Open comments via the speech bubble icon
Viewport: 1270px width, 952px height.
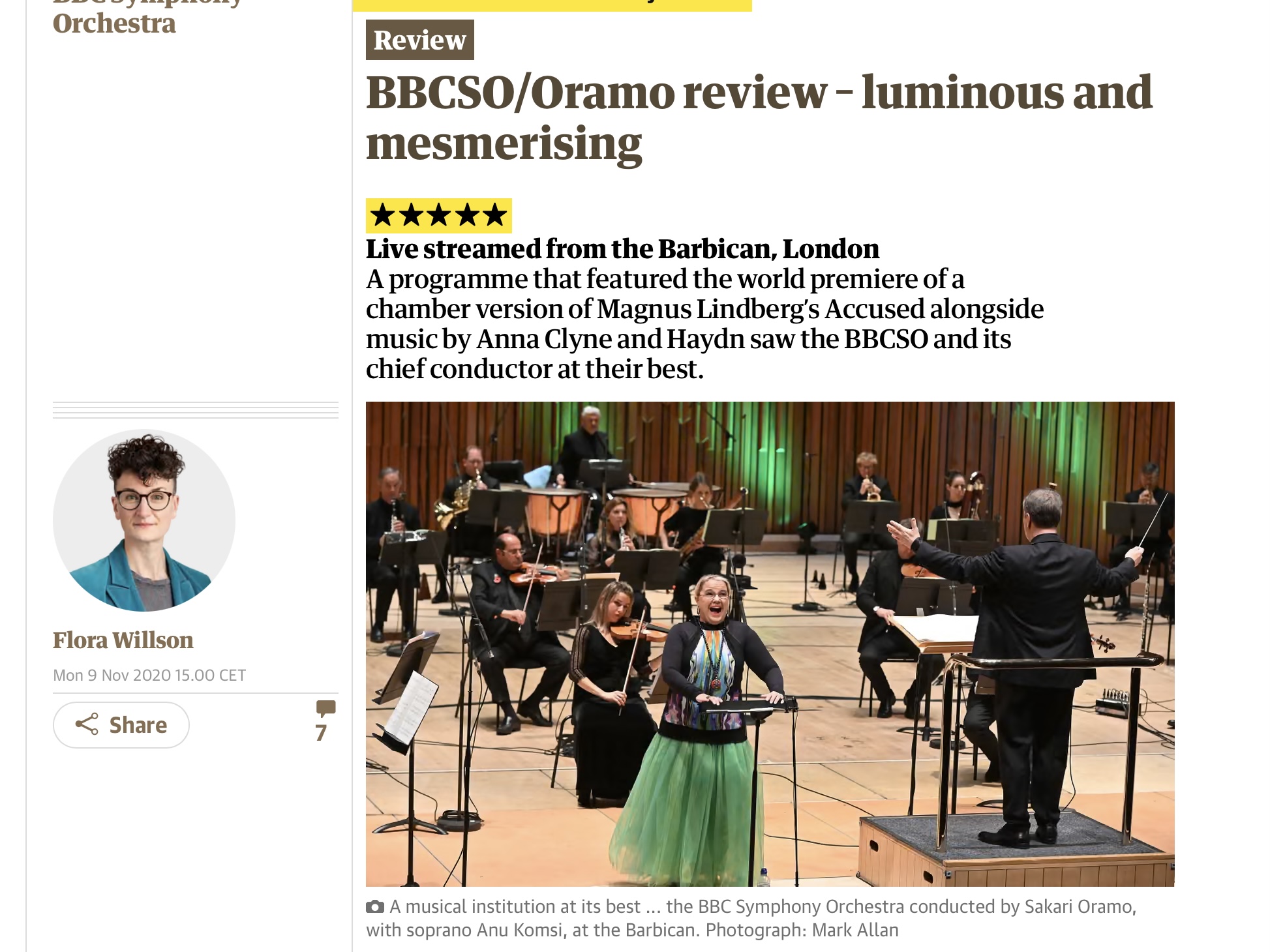(x=325, y=708)
